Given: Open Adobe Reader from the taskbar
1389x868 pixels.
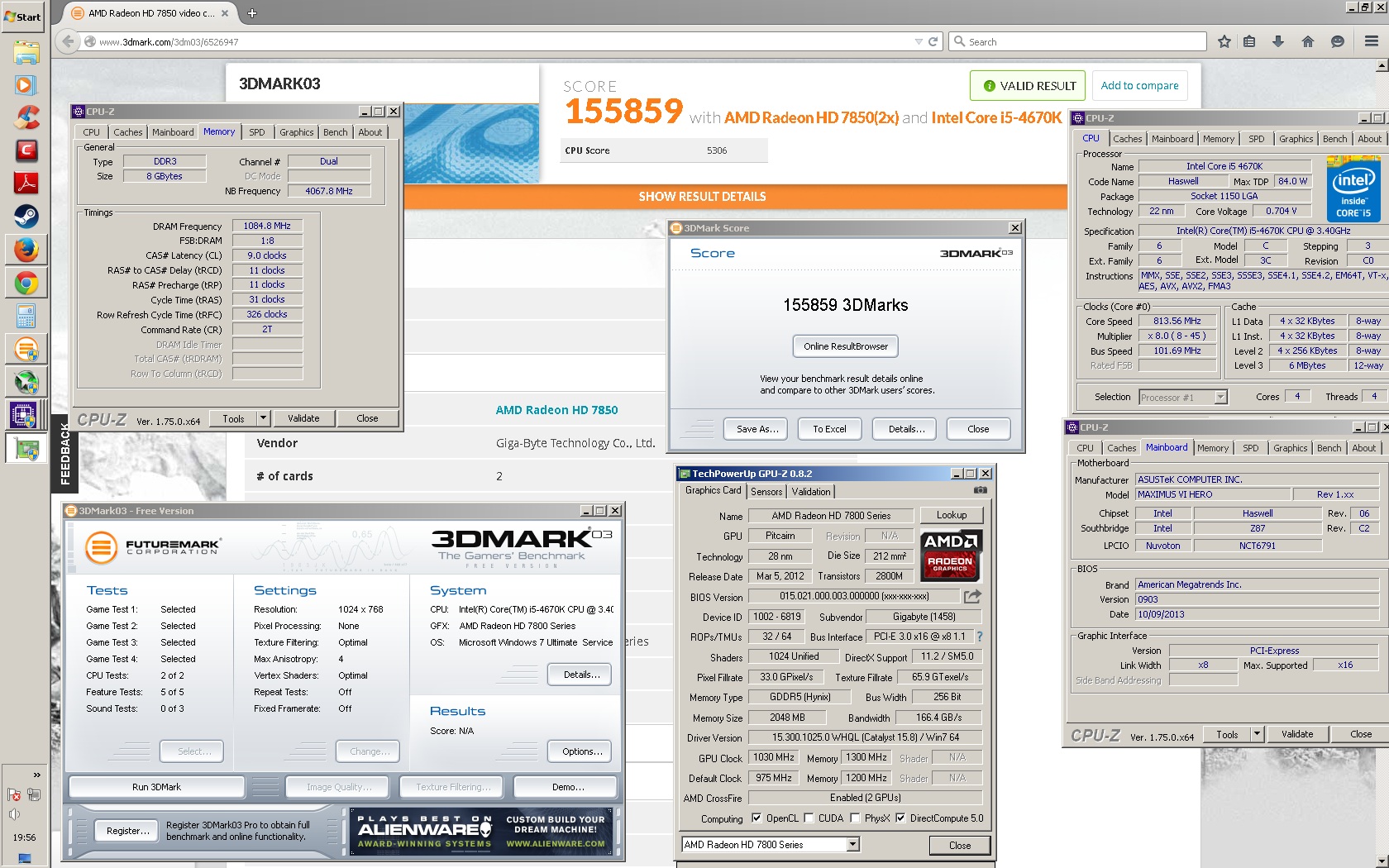Looking at the screenshot, I should (x=26, y=183).
